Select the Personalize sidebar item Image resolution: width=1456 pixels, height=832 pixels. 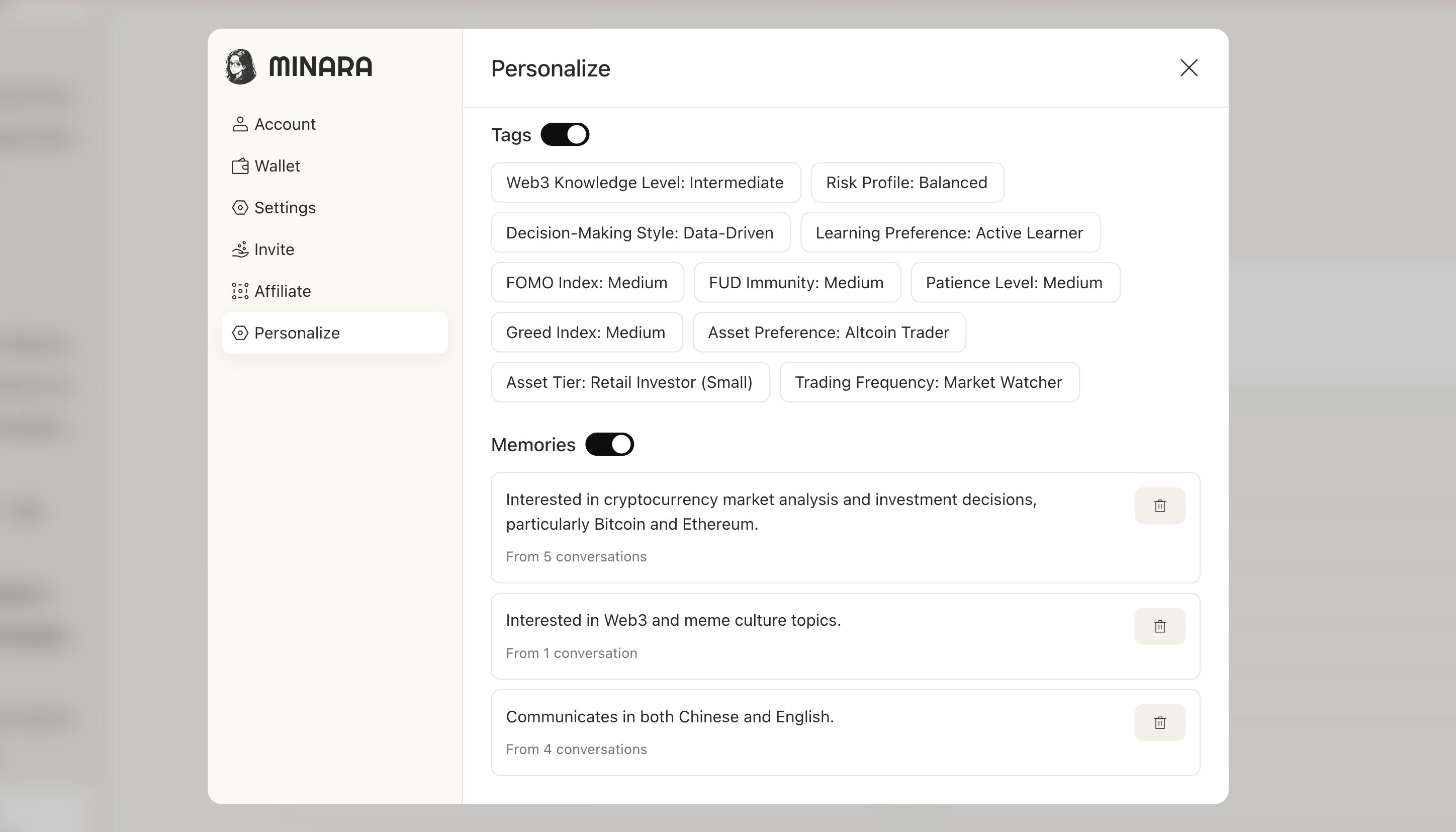(x=335, y=332)
